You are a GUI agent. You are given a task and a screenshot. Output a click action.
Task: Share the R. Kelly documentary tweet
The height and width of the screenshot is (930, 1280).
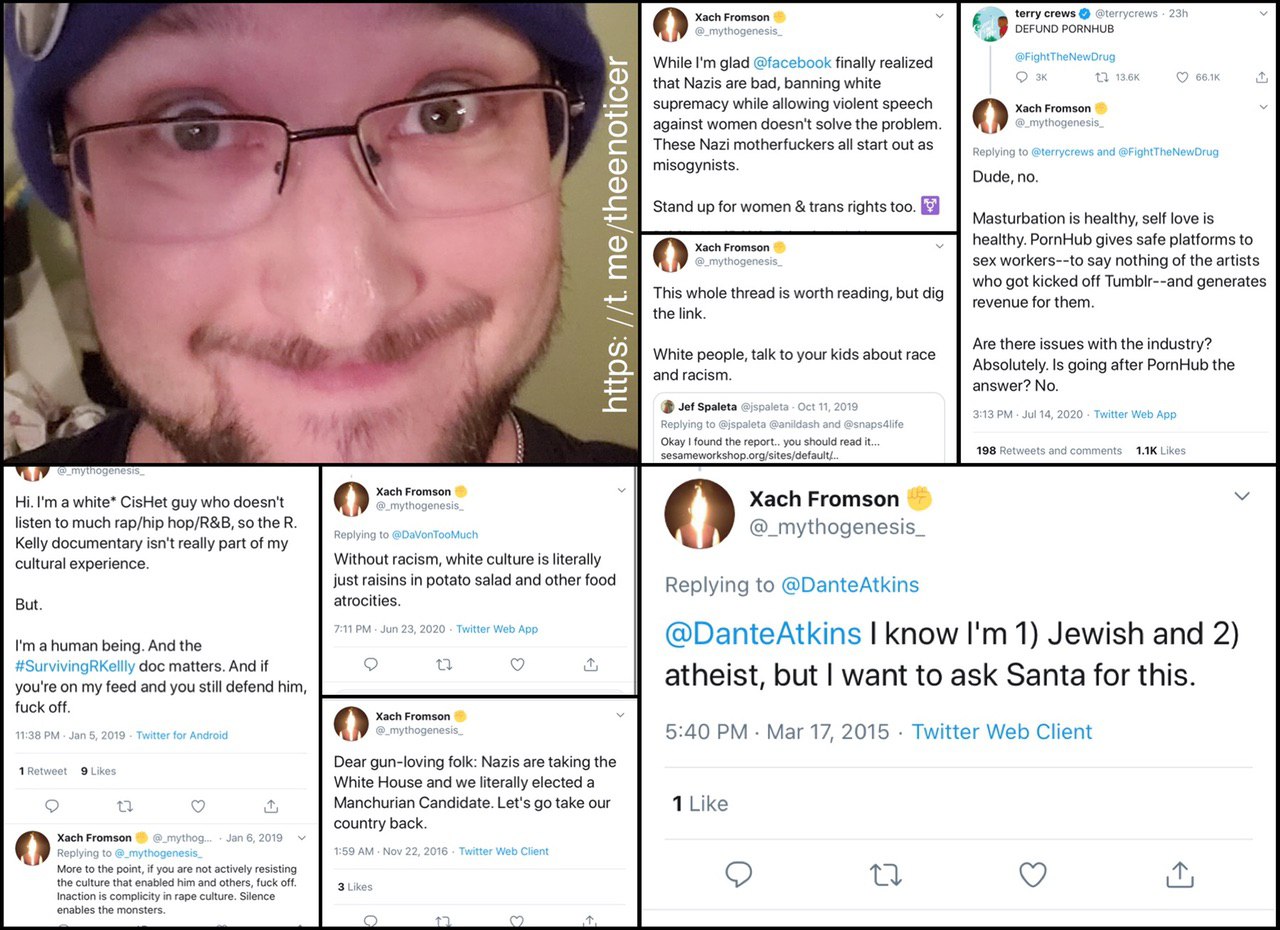click(x=271, y=806)
